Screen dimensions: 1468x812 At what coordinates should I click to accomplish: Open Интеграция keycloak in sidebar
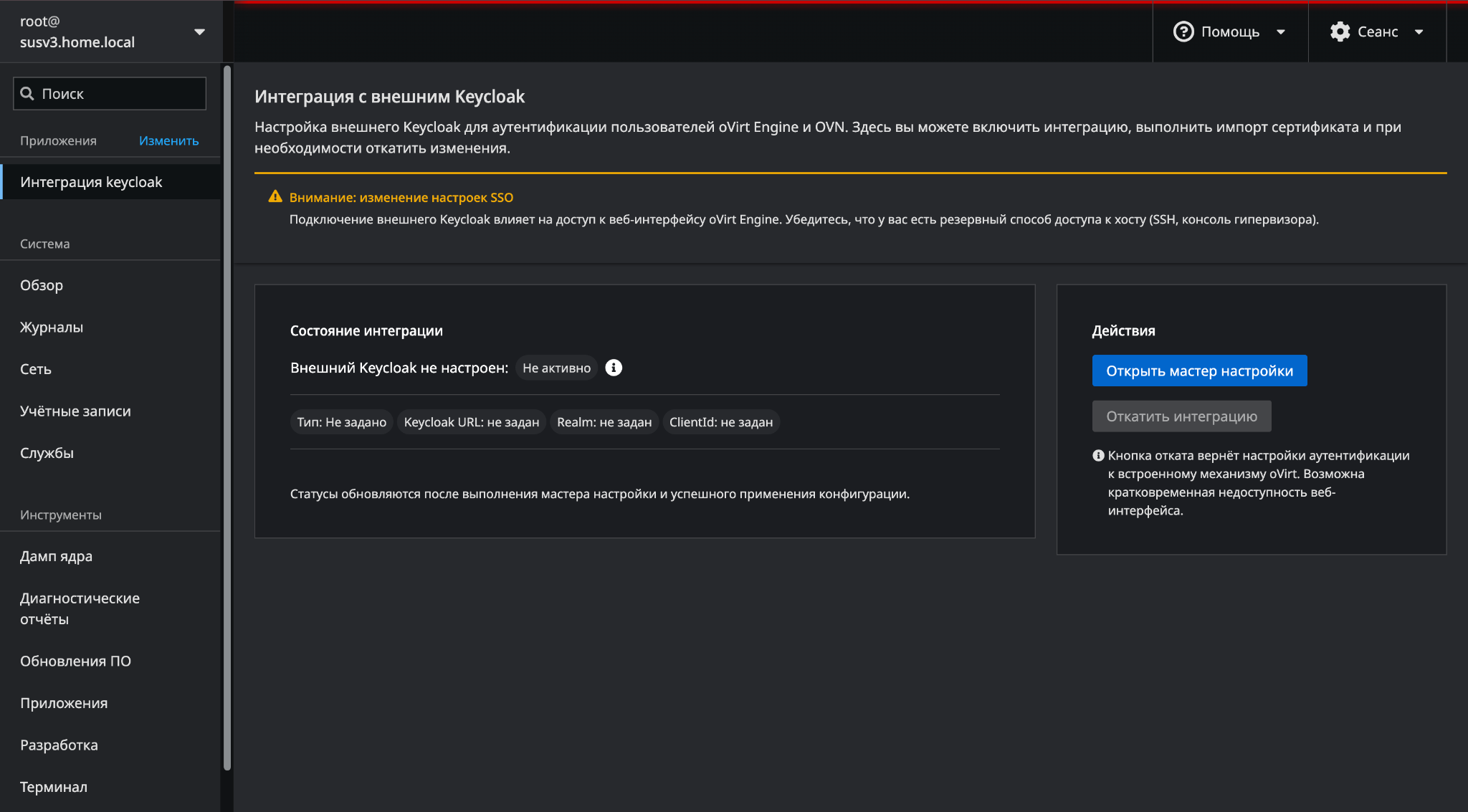[x=91, y=182]
